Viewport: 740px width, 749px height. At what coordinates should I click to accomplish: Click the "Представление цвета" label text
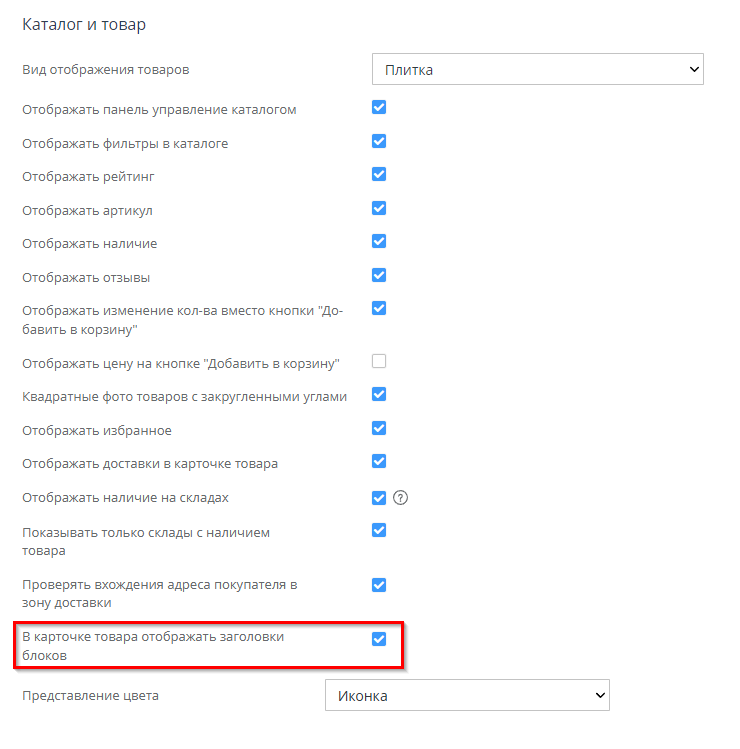point(90,696)
